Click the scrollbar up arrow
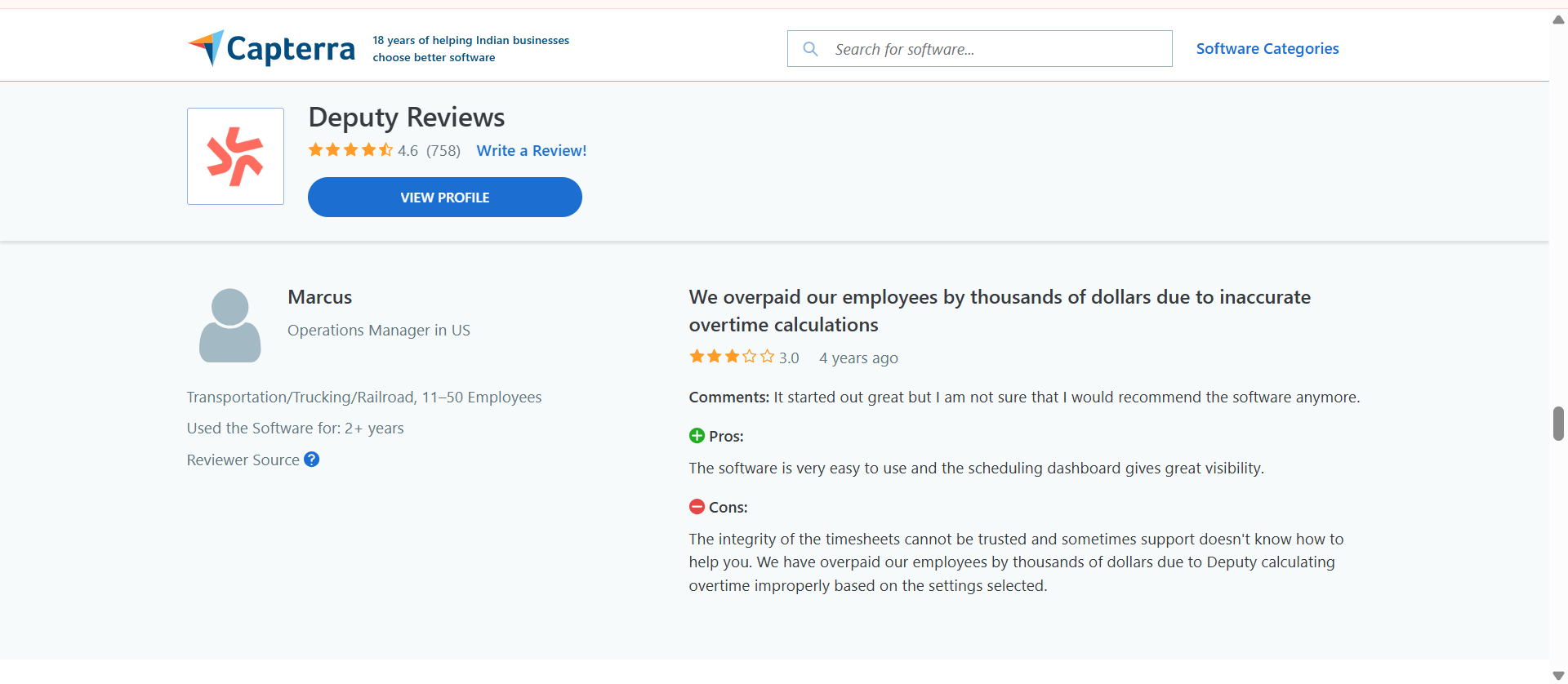The height and width of the screenshot is (684, 1568). pos(1558,20)
